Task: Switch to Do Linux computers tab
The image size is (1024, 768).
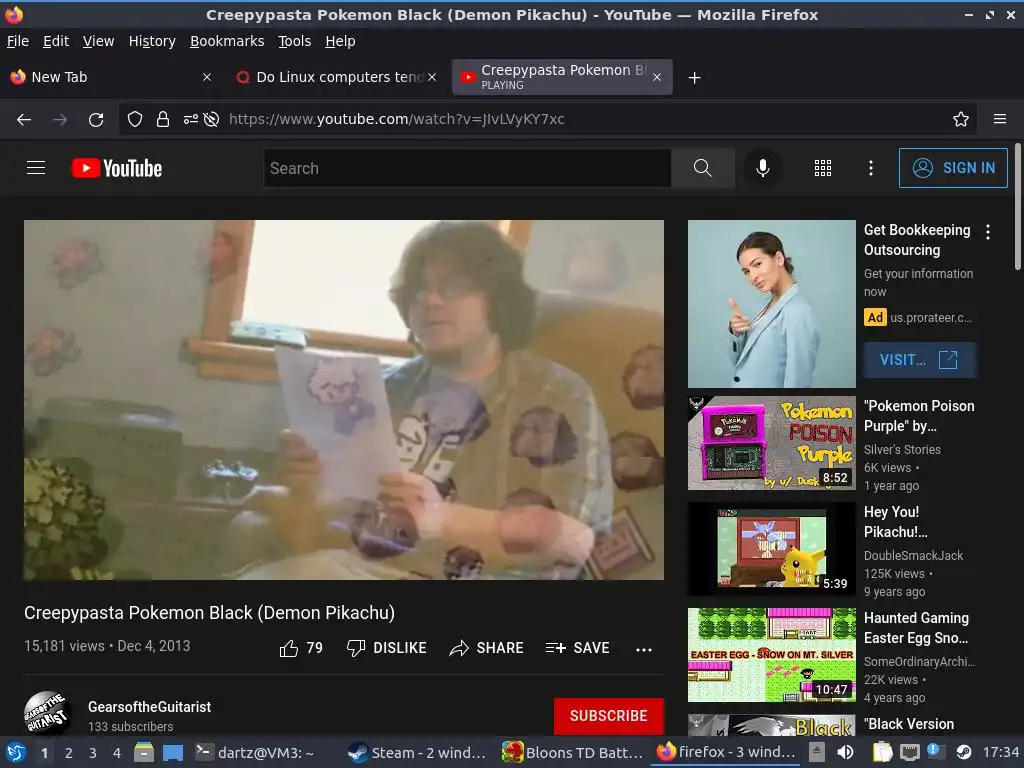Action: pos(336,77)
